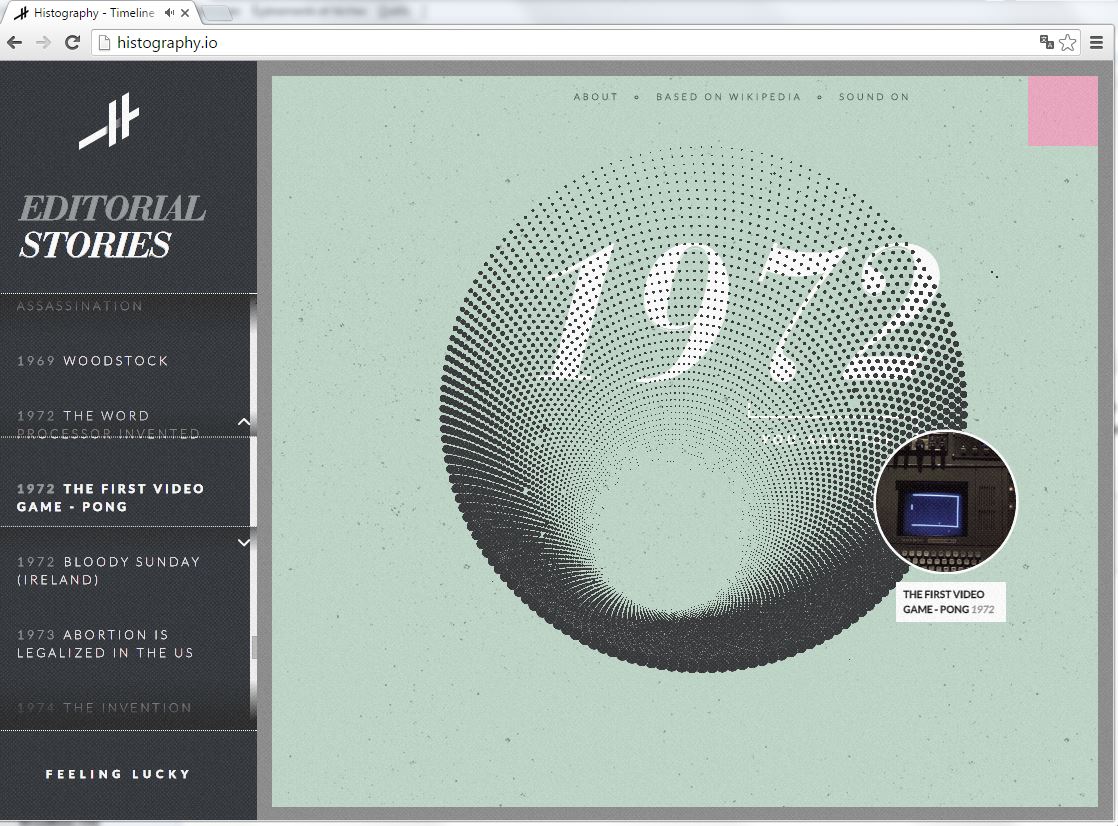Select 1973 Abortion Is Legalized story

click(105, 644)
